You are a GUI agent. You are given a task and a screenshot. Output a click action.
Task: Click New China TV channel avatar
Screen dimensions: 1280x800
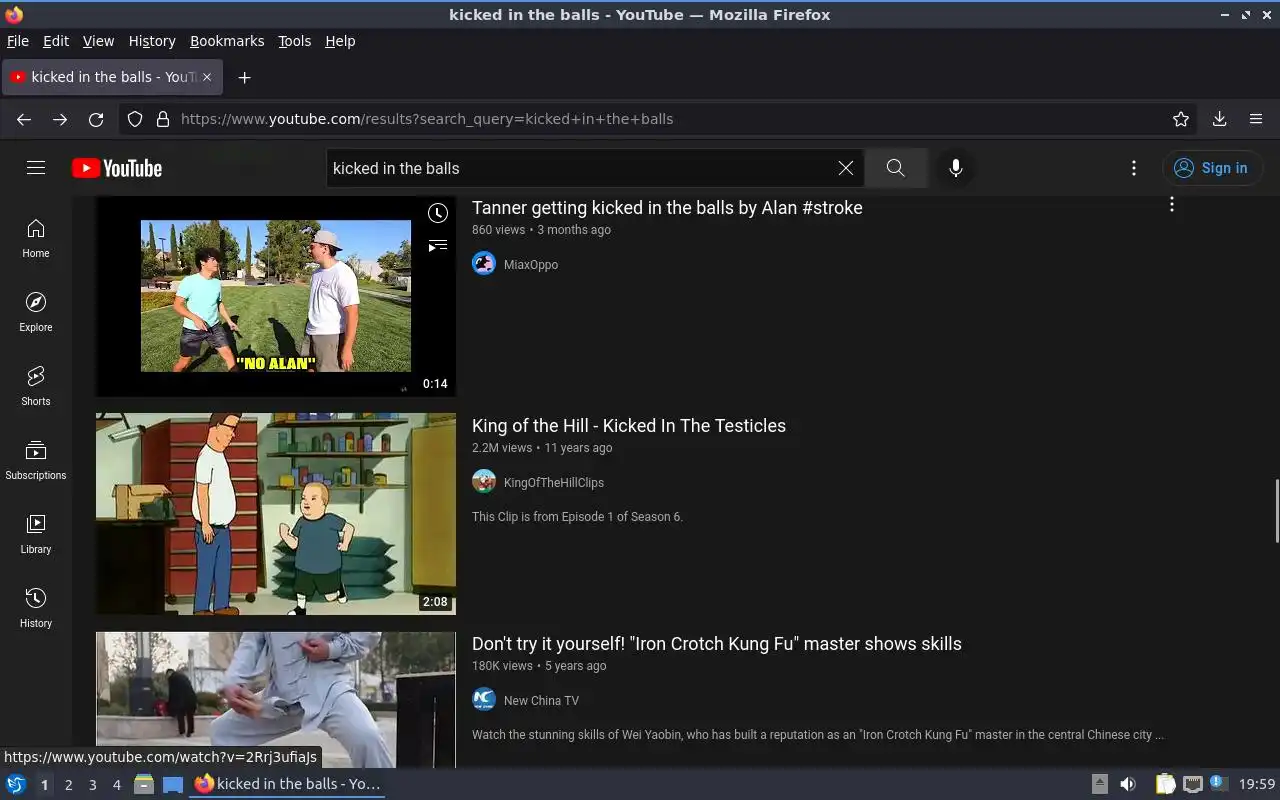[x=484, y=700]
